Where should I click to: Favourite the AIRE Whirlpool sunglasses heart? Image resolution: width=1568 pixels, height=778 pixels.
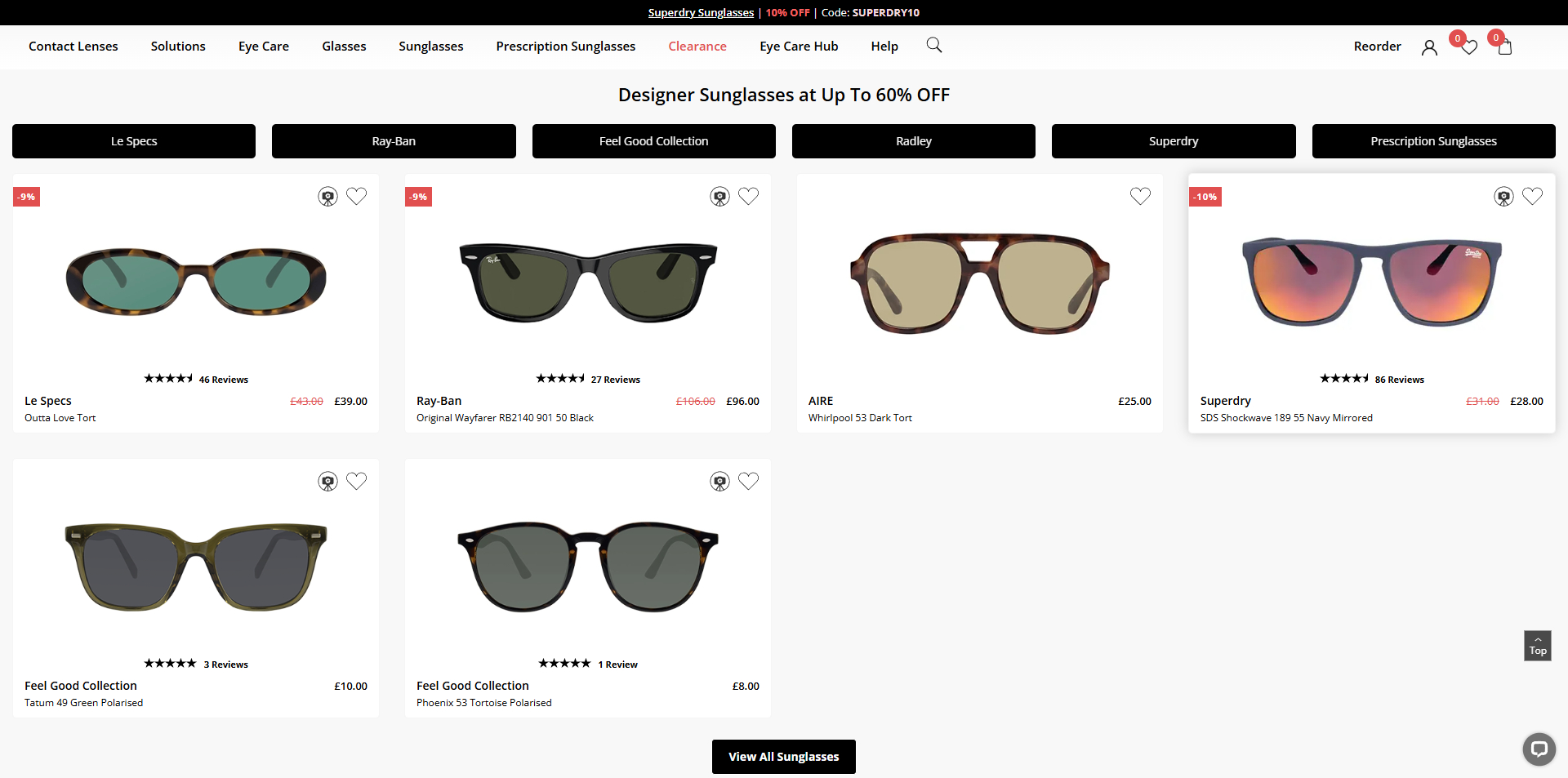[1140, 196]
